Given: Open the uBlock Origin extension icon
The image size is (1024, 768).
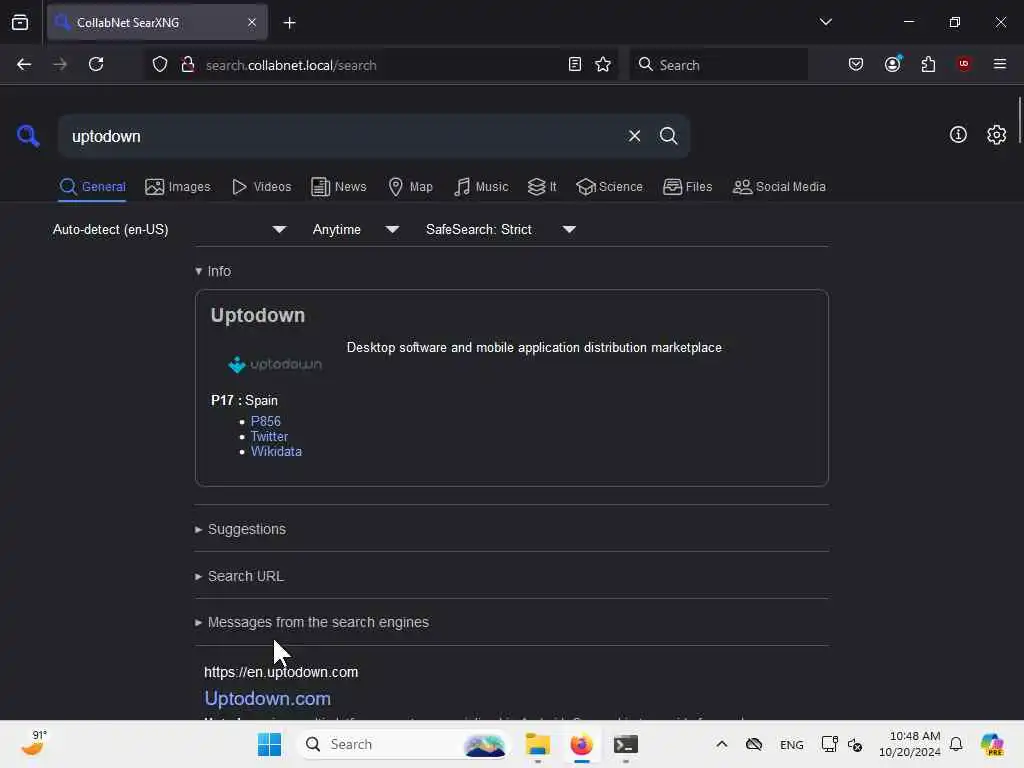Looking at the screenshot, I should tap(964, 64).
